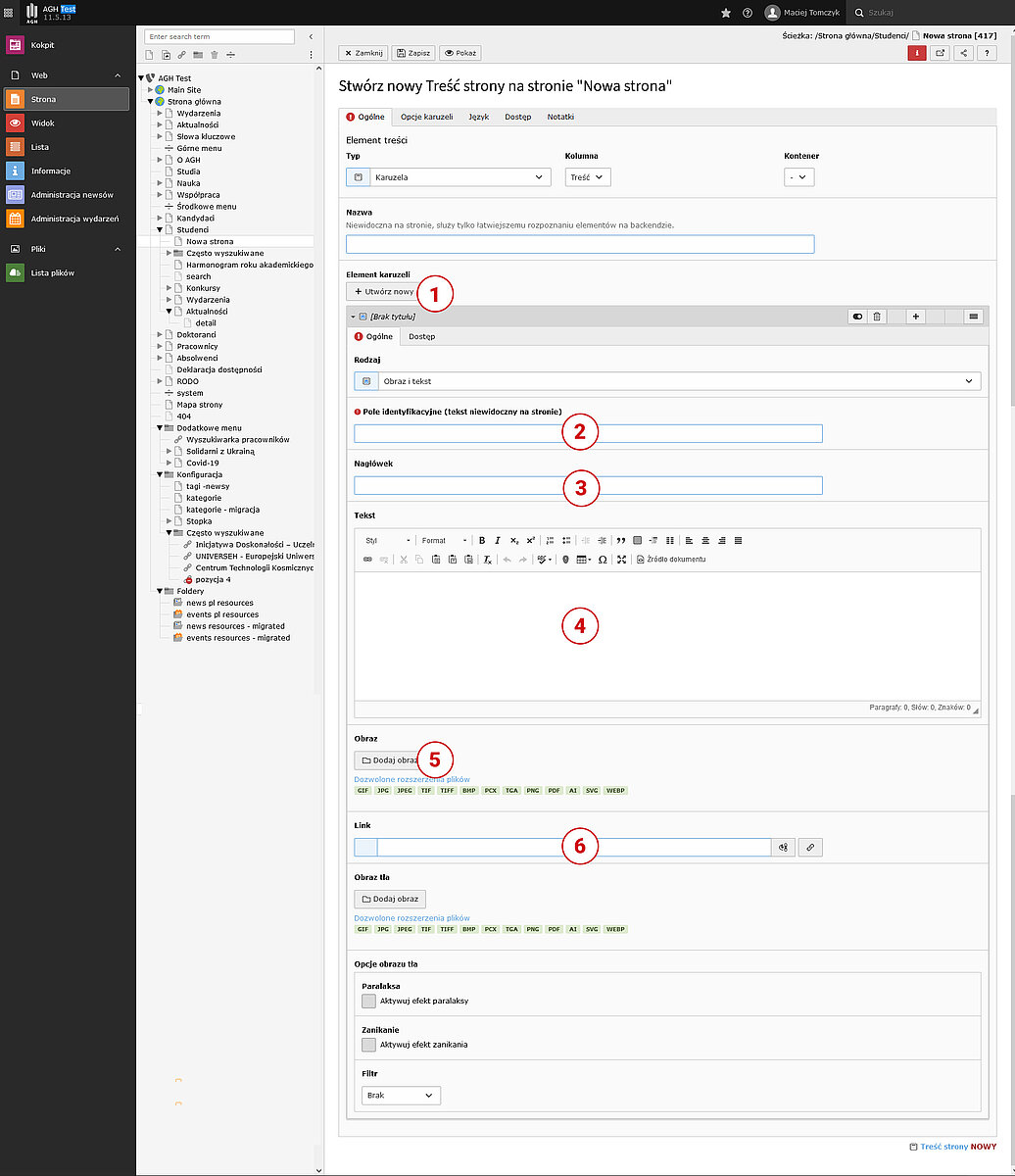The width and height of the screenshot is (1015, 1176).
Task: Click Utwórz nowy to add carousel element
Action: coord(383,292)
